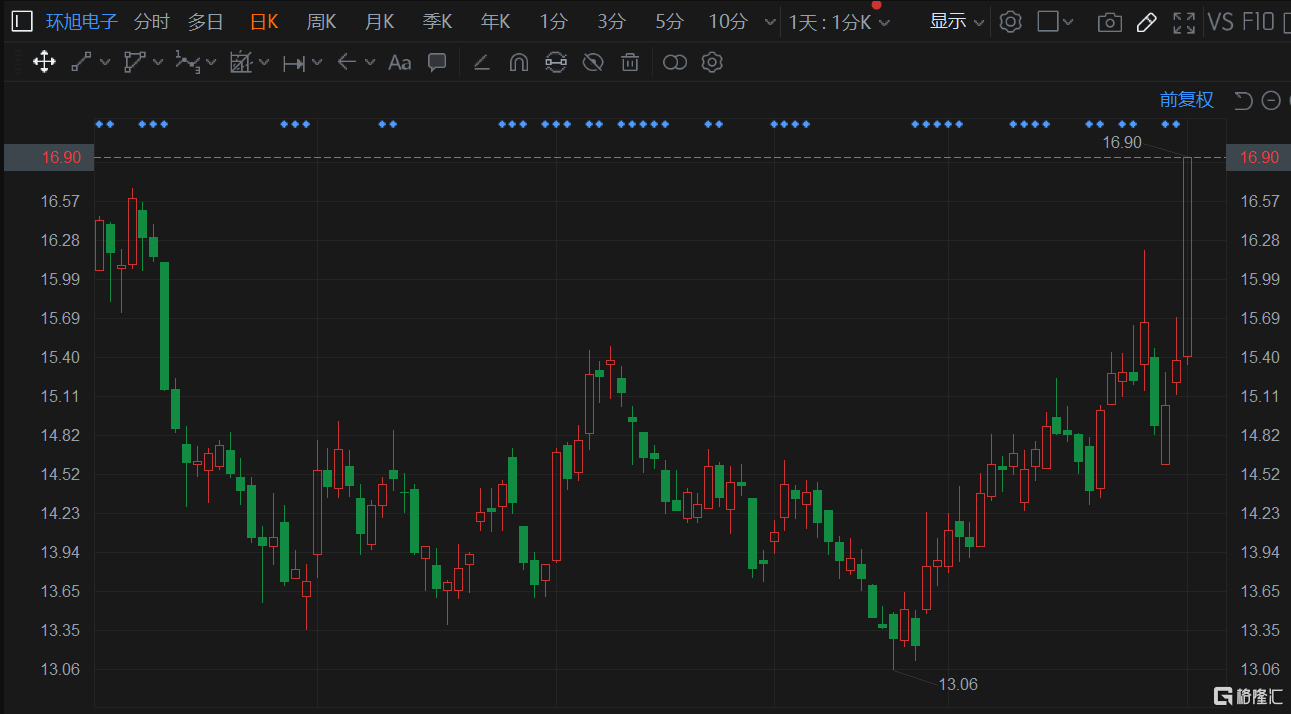This screenshot has width=1291, height=714.
Task: Toggle the left sidebar panel icon
Action: coord(22,21)
